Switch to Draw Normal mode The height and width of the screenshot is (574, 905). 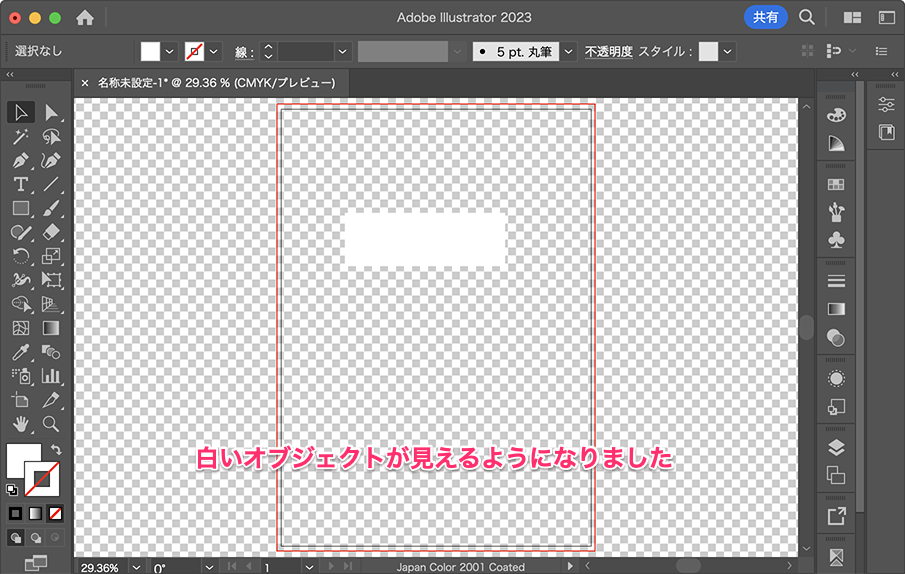point(16,538)
